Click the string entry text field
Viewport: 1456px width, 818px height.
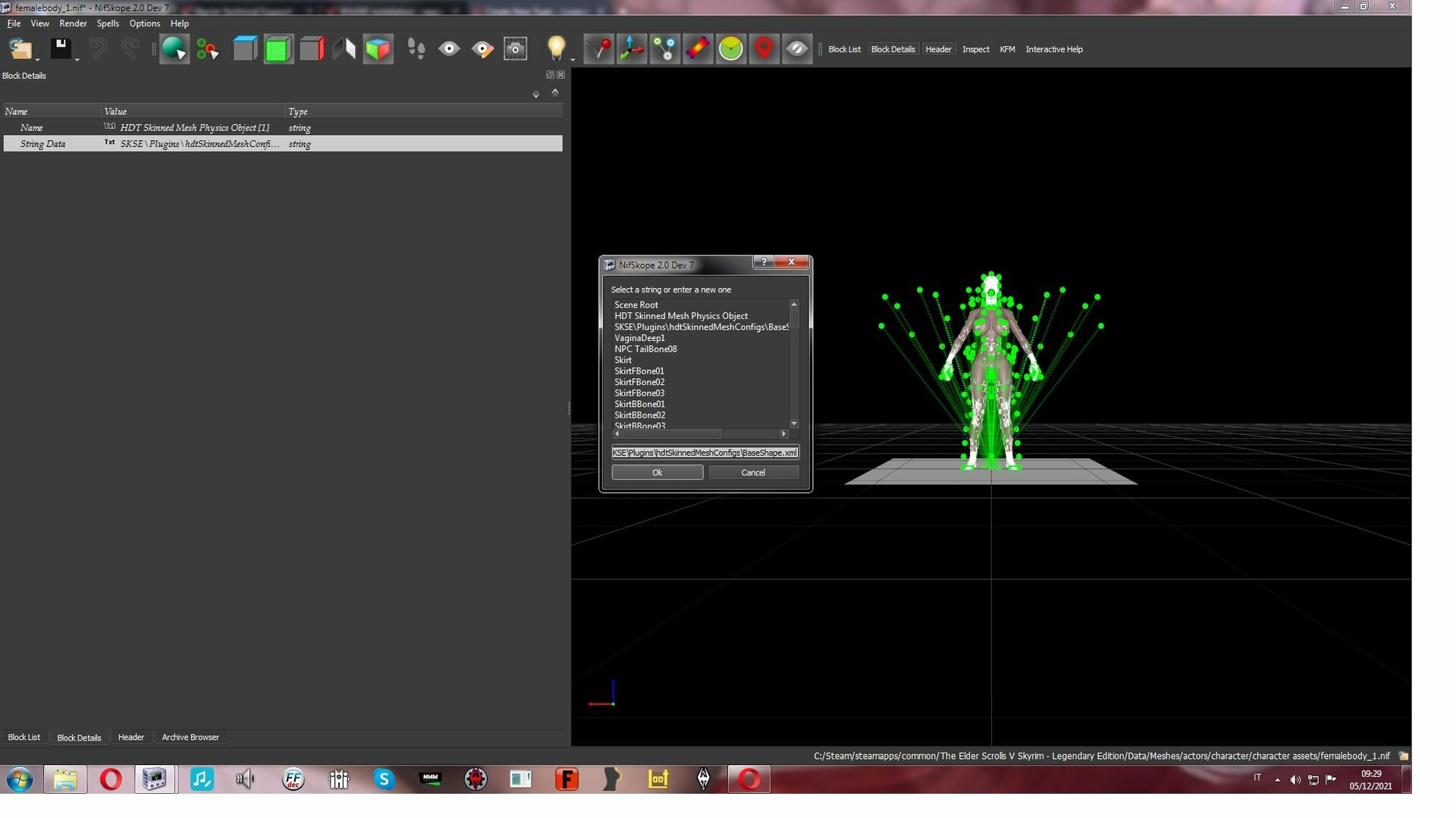pyautogui.click(x=705, y=453)
